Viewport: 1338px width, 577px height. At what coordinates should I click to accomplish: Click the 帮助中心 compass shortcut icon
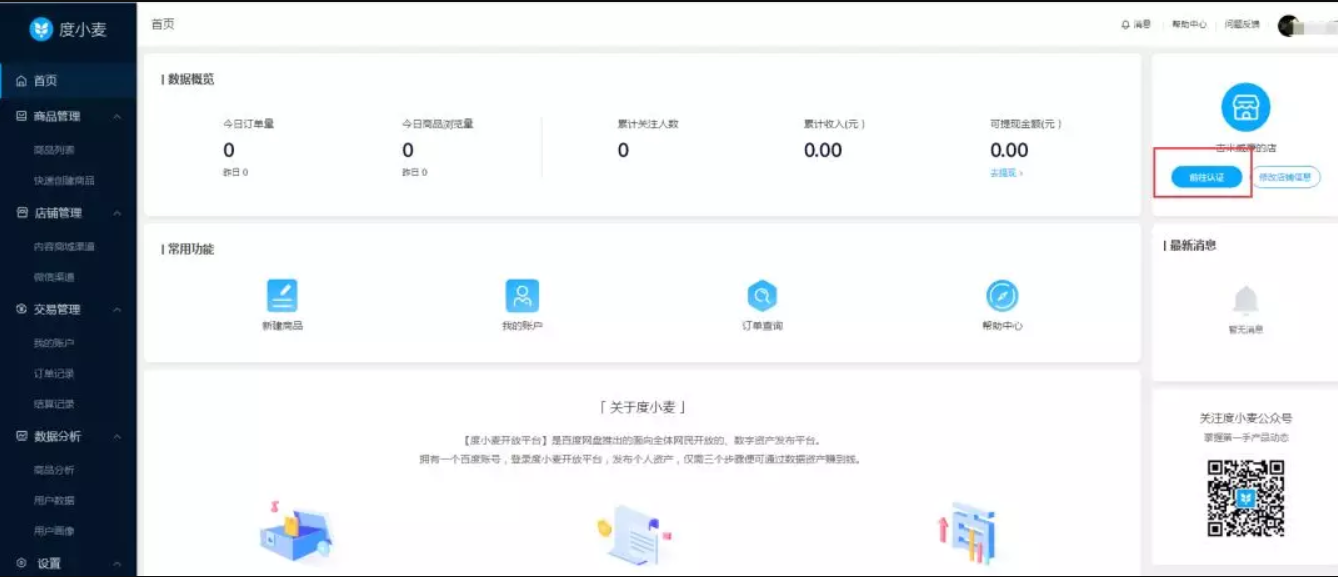click(1002, 296)
